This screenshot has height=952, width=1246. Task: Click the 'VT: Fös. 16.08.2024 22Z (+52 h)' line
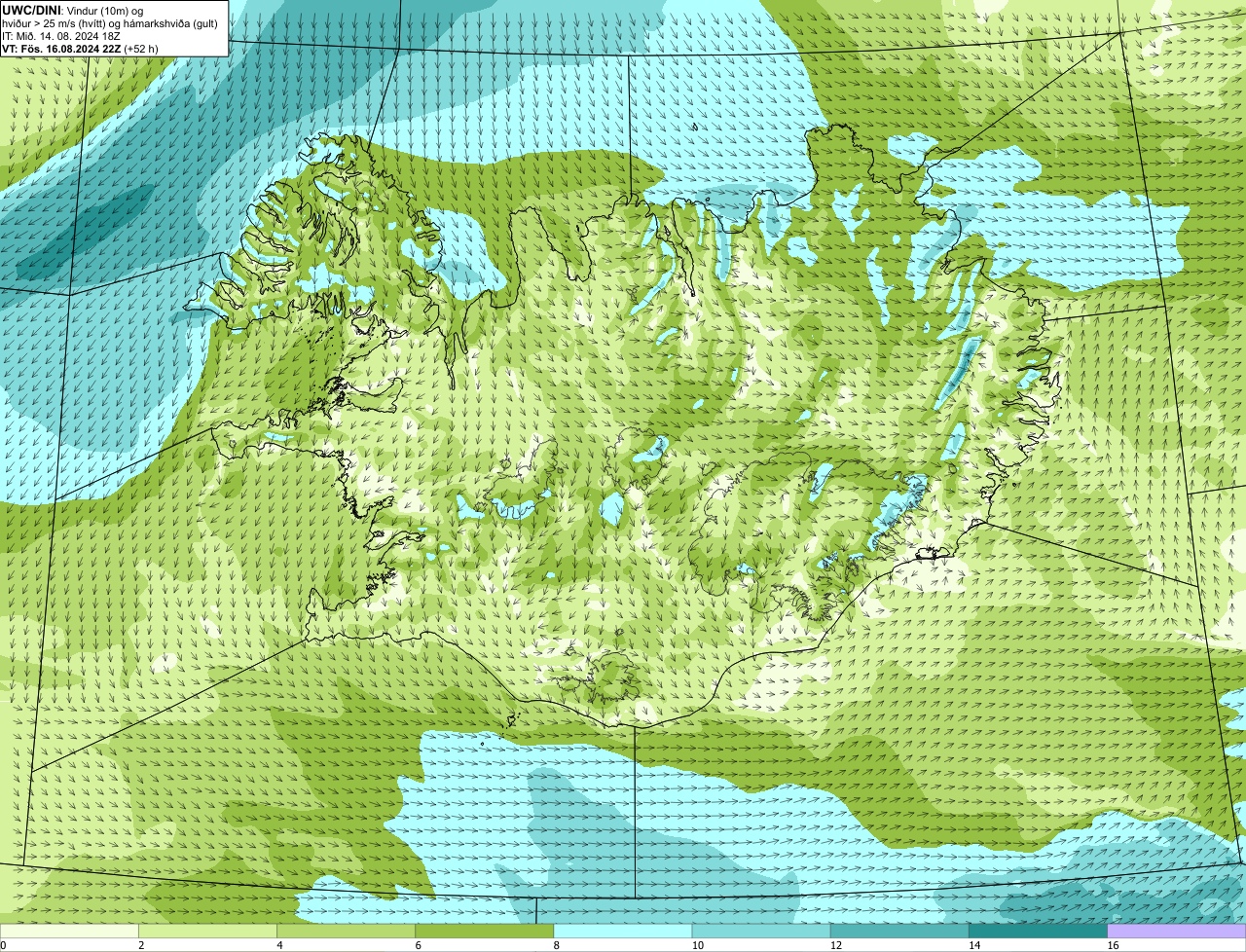click(x=80, y=48)
